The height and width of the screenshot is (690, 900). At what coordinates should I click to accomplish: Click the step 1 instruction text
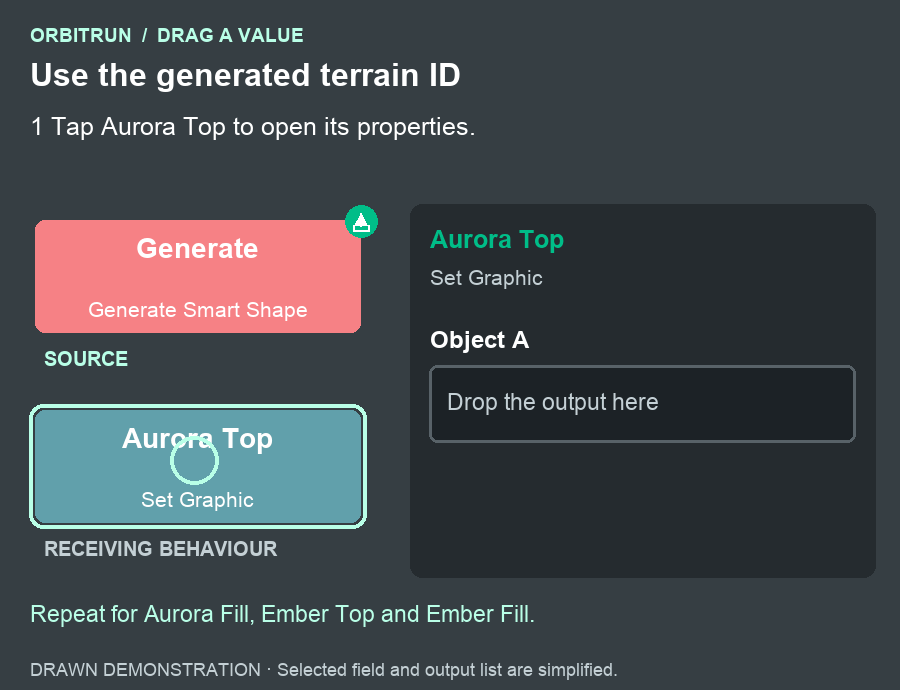253,127
